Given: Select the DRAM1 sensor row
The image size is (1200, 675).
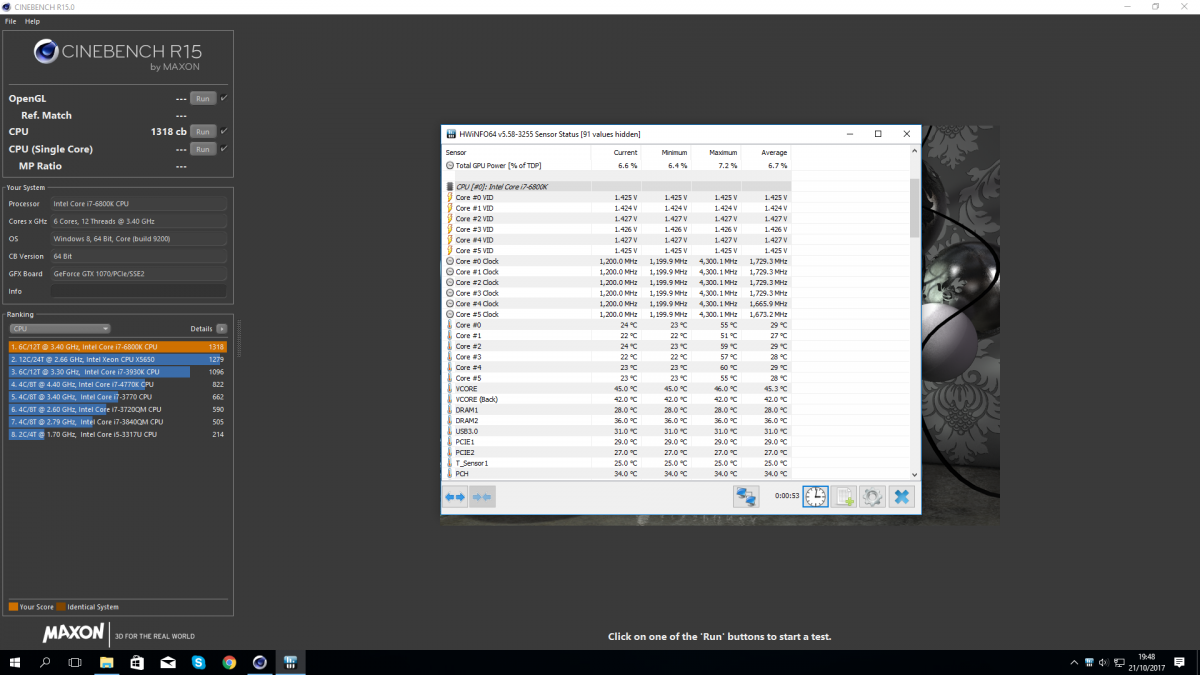Looking at the screenshot, I should coord(617,410).
